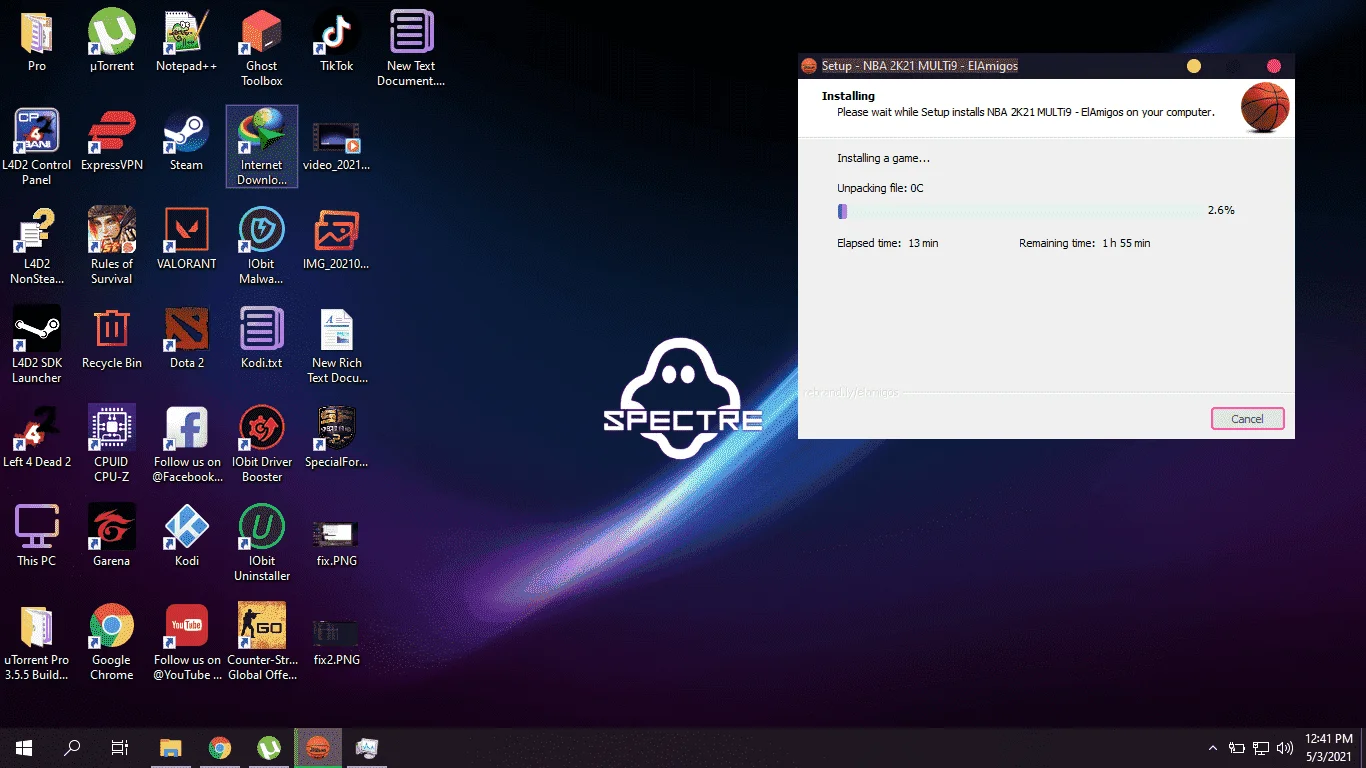Screen dimensions: 1366x768
Task: Cancel the NBA 2K21 installation
Action: click(1247, 419)
